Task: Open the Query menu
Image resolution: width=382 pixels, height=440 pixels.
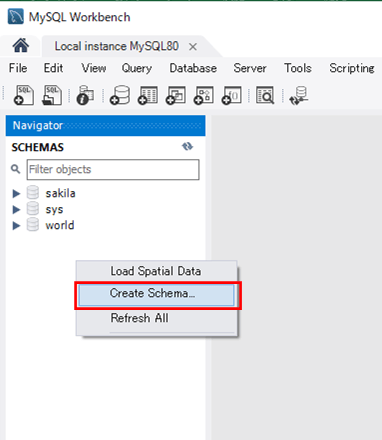Action: point(137,68)
